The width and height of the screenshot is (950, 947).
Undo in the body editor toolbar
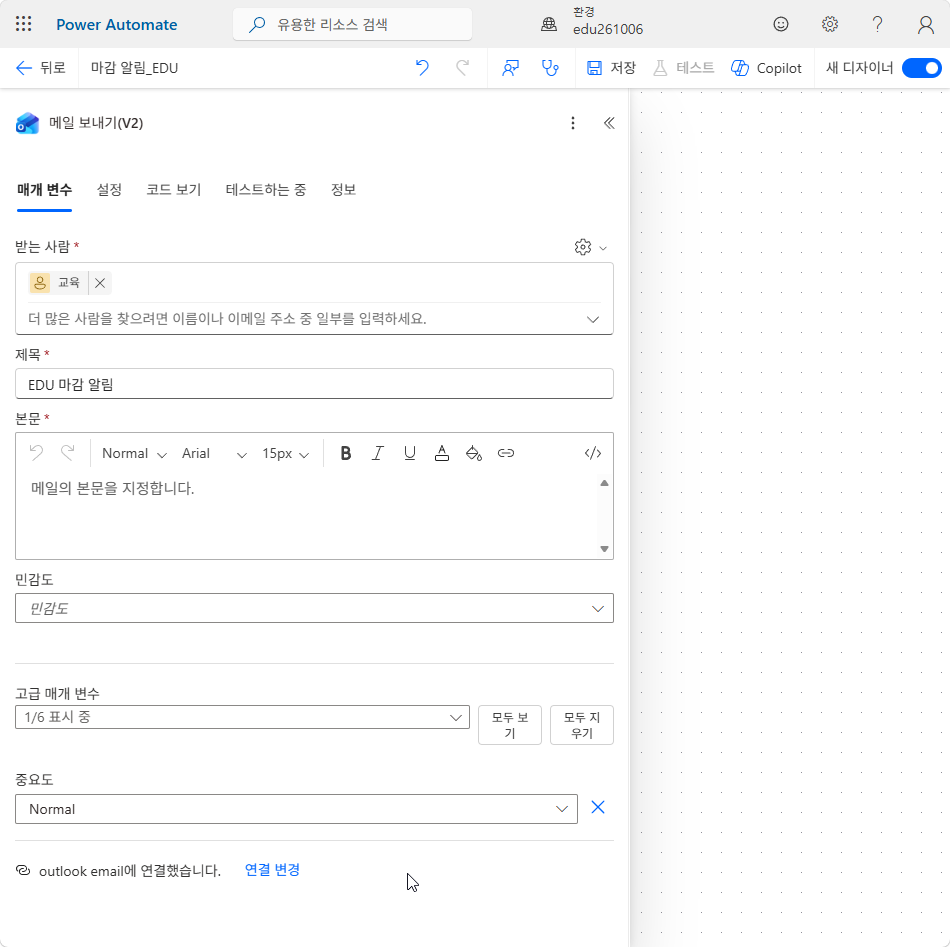click(36, 453)
